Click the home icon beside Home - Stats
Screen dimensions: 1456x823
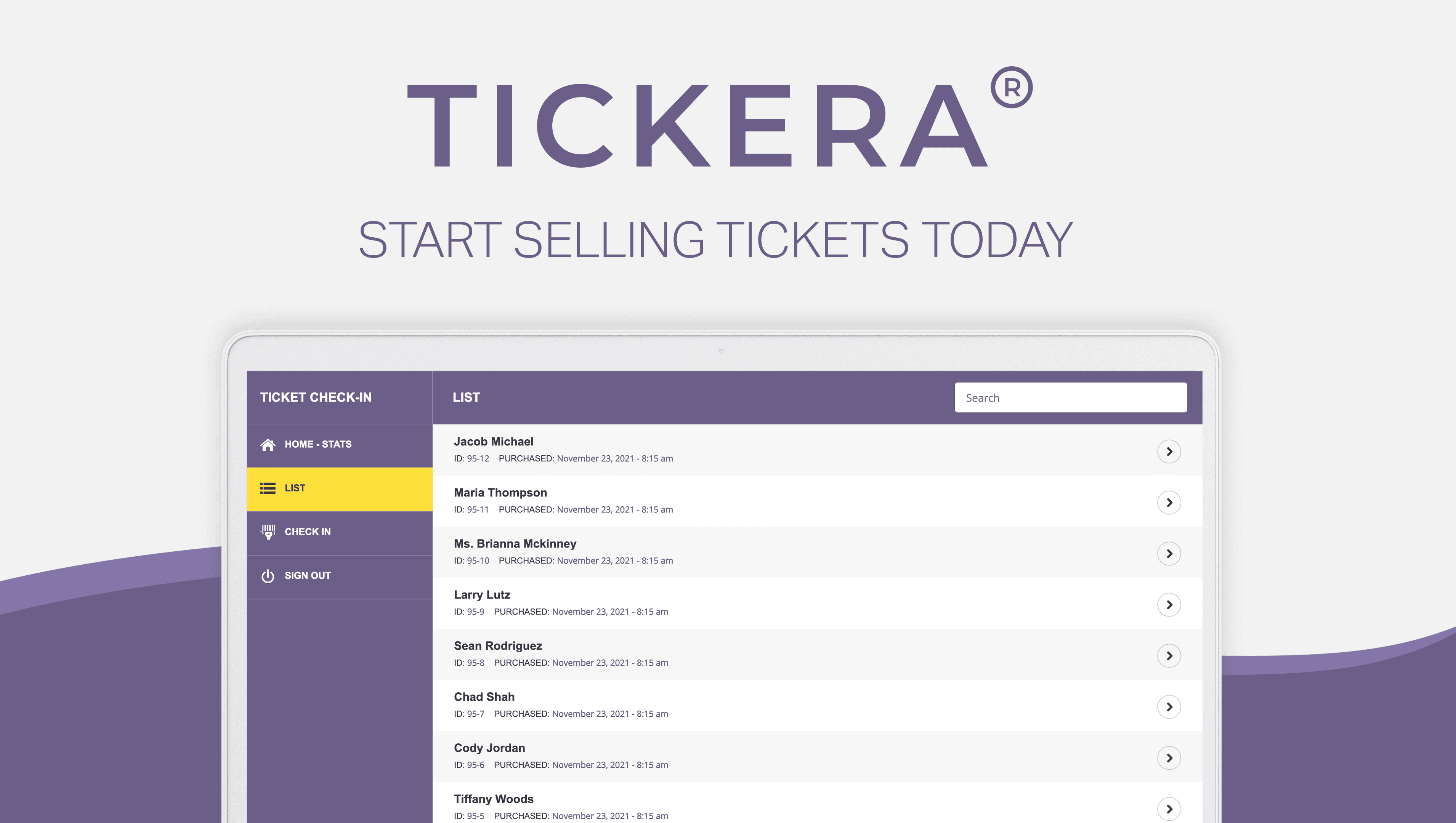268,444
